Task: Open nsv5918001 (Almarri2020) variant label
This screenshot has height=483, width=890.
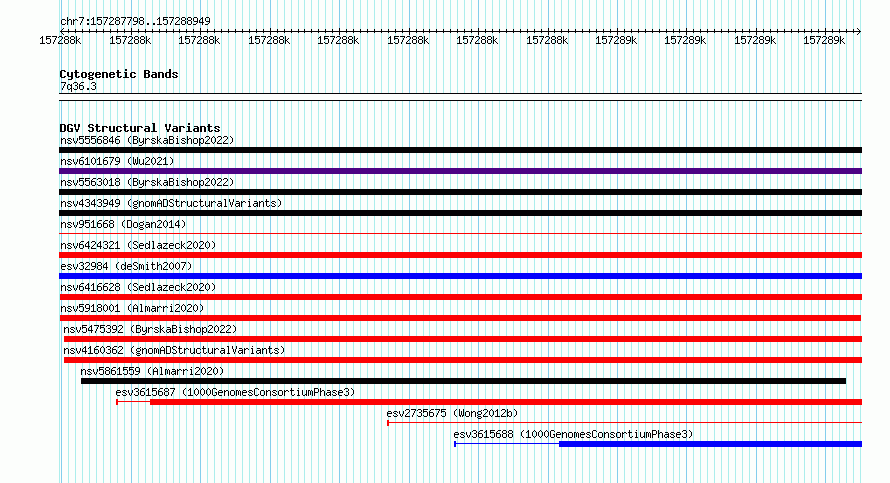Action: click(x=132, y=308)
